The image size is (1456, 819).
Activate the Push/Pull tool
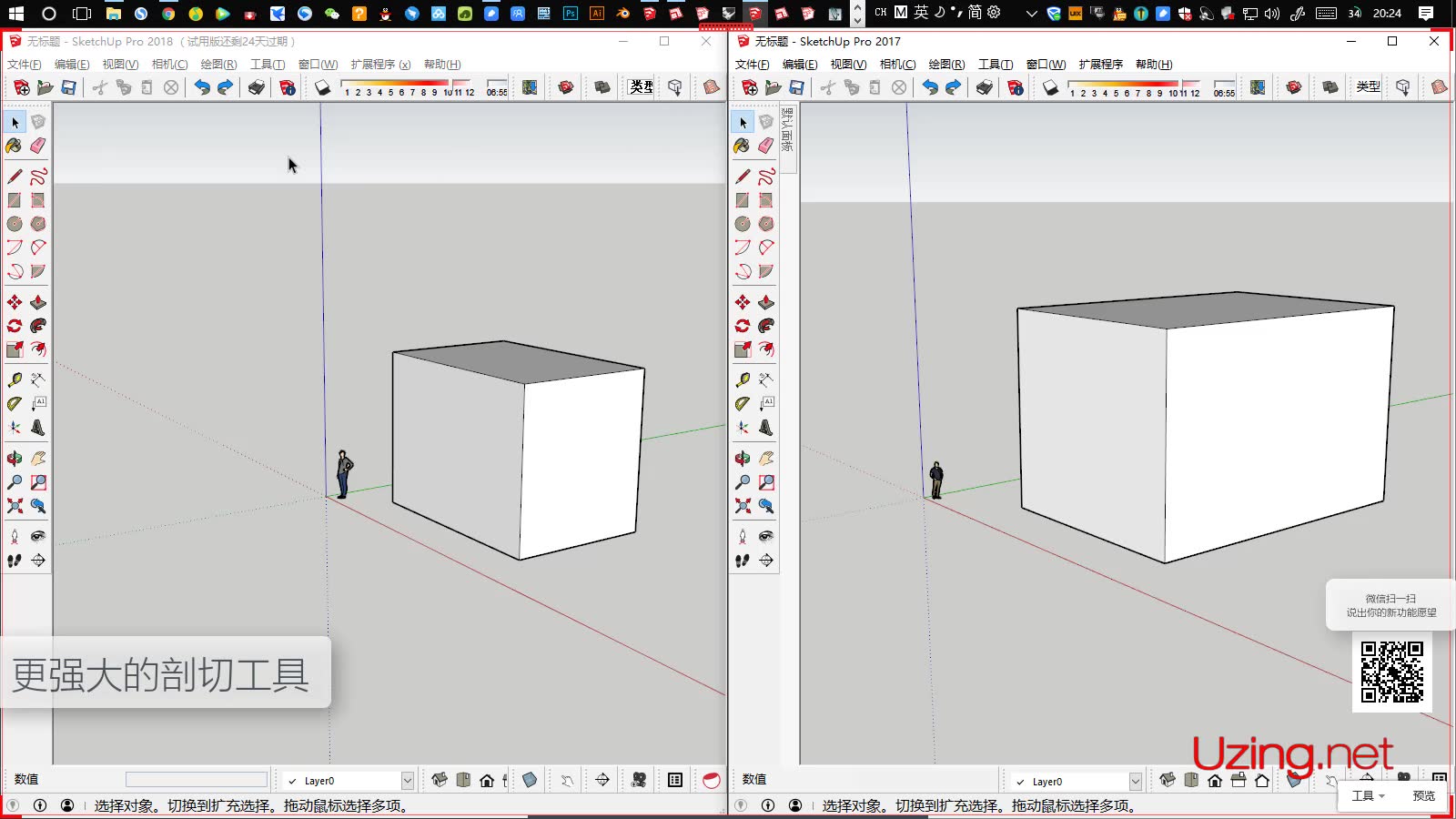pos(38,301)
